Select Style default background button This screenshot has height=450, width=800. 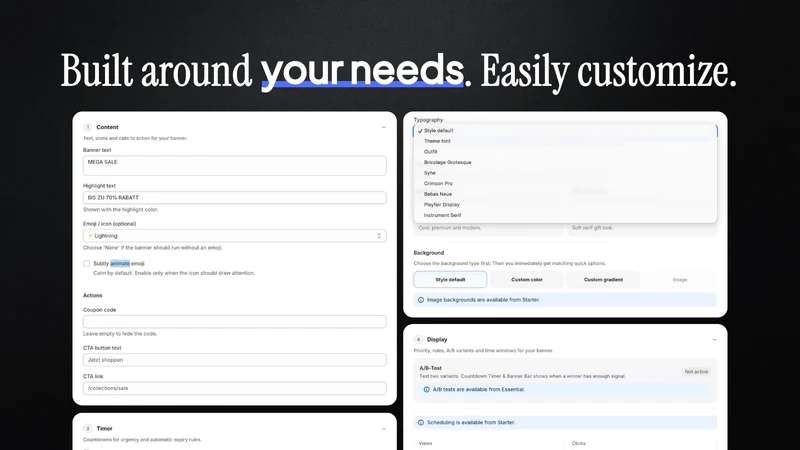[450, 280]
